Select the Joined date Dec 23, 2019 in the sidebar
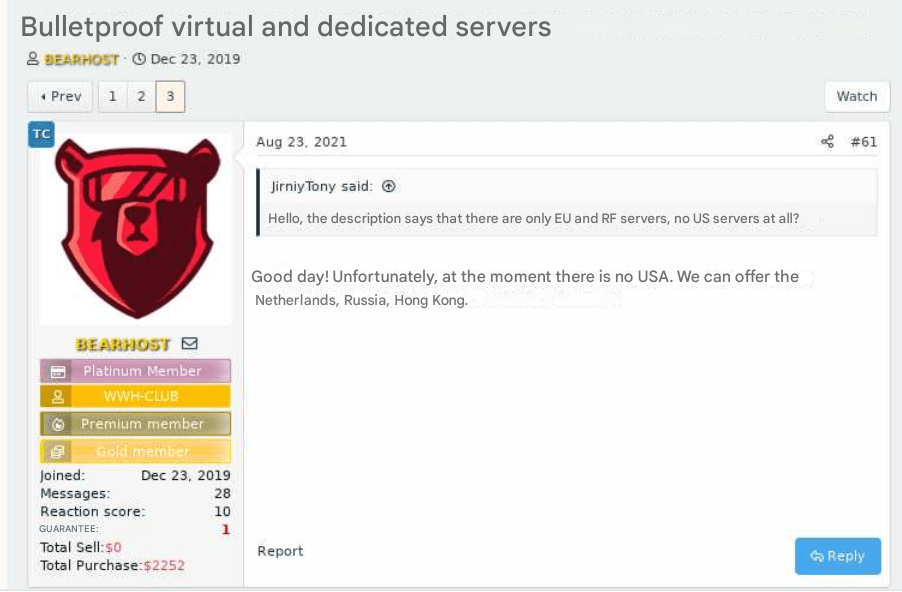This screenshot has width=902, height=592. [x=186, y=475]
